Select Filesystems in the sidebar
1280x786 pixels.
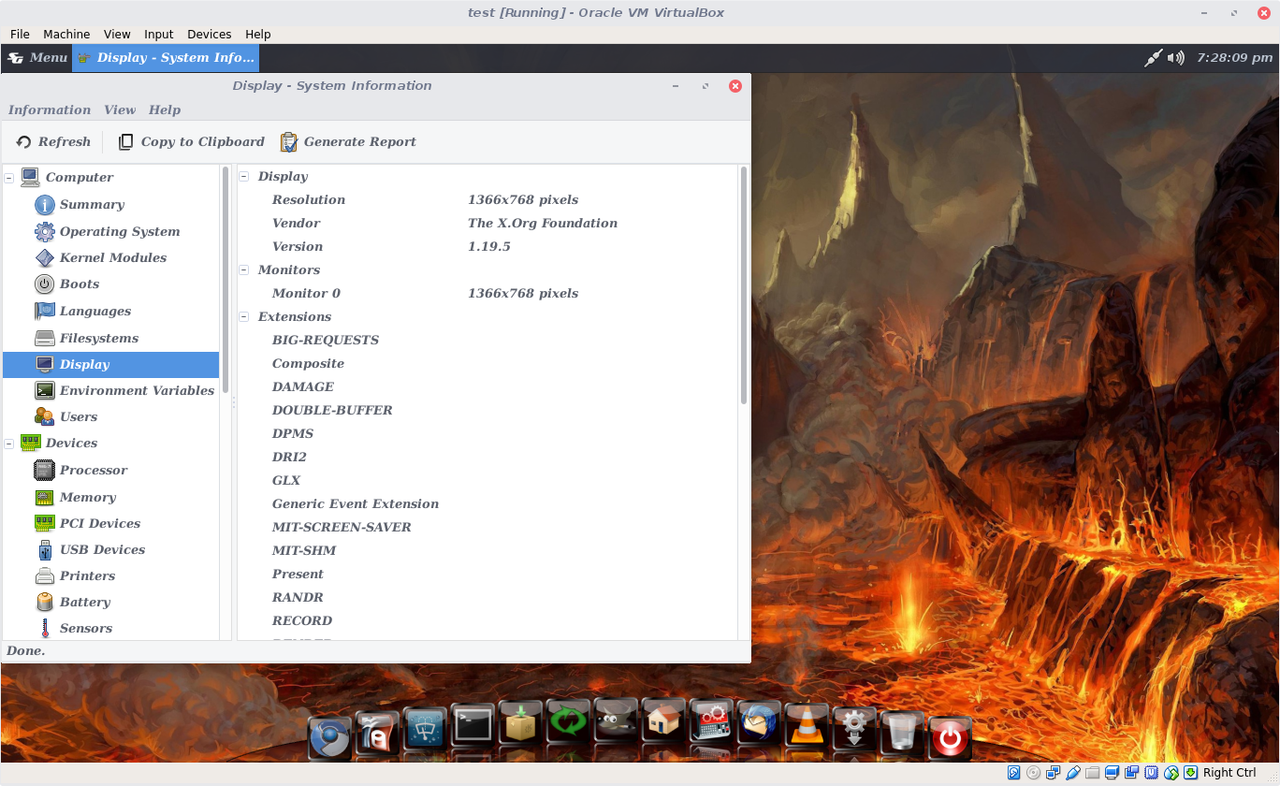(x=98, y=338)
